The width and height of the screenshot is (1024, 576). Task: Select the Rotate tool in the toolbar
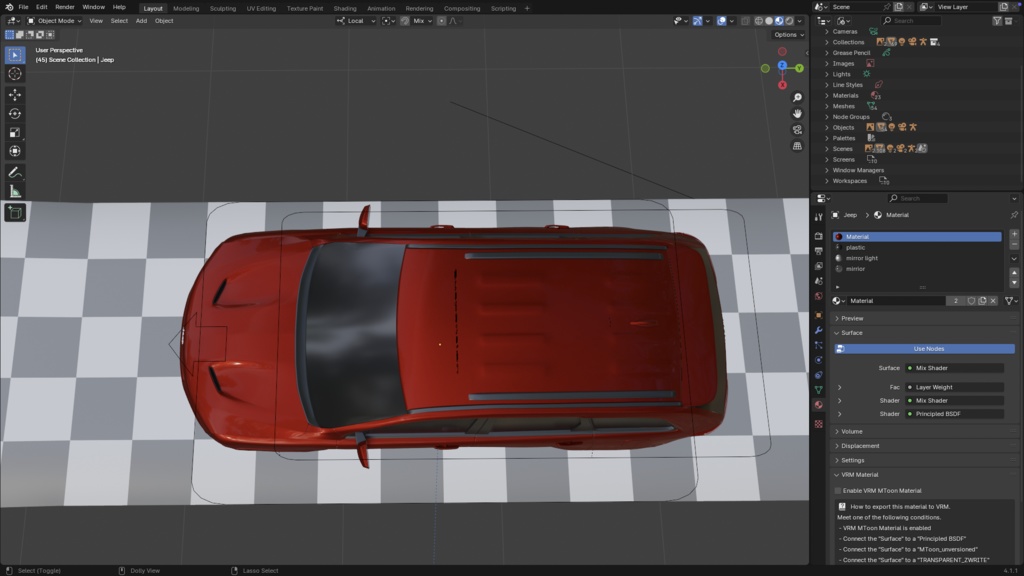pyautogui.click(x=15, y=113)
